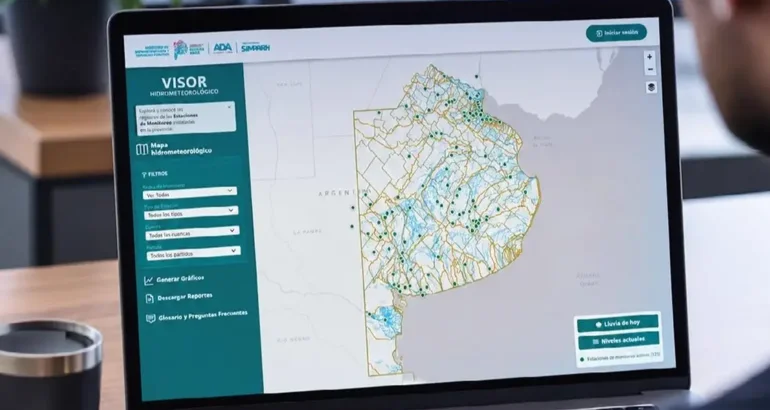Zoom out the map with minus button
This screenshot has height=410, width=770.
click(650, 70)
